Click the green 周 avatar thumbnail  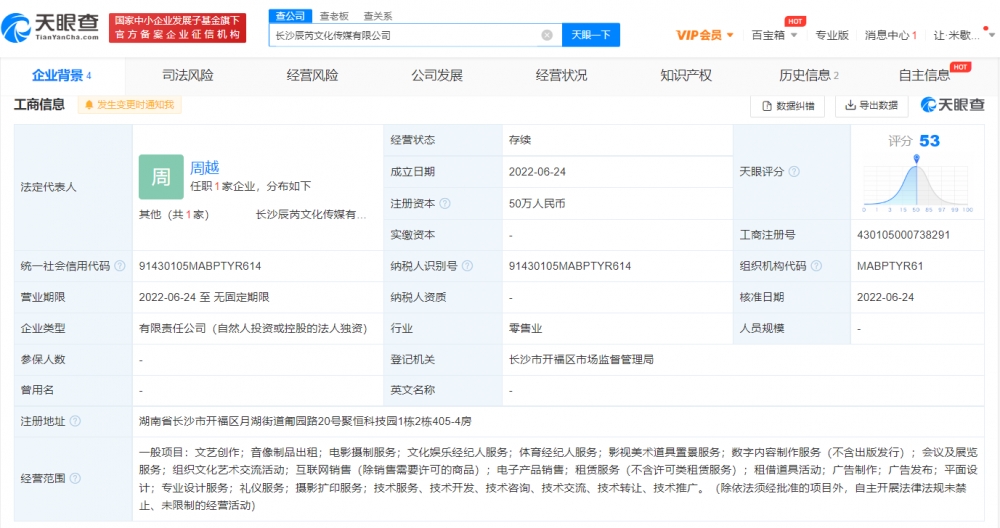[x=161, y=177]
